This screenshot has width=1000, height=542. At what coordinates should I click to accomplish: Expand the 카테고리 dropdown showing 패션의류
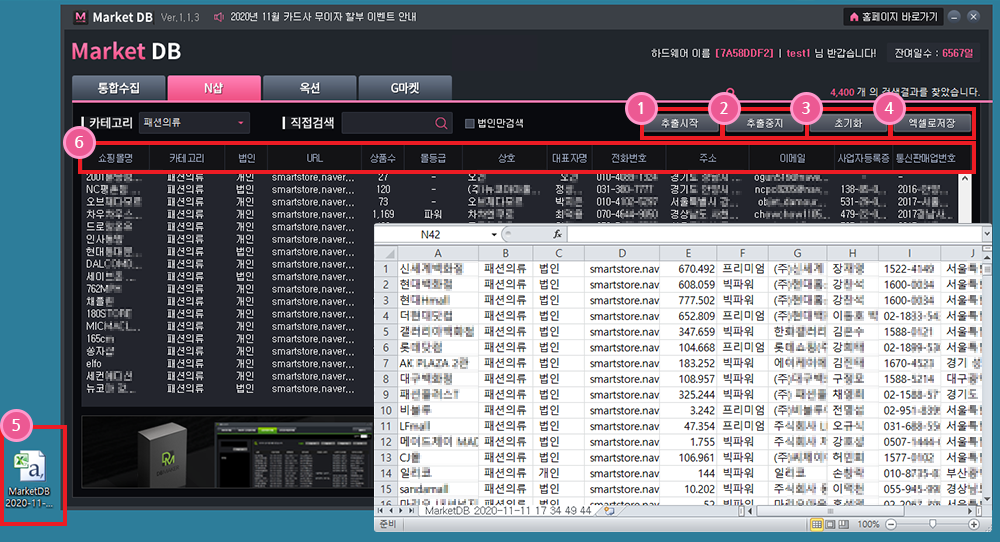pyautogui.click(x=194, y=122)
